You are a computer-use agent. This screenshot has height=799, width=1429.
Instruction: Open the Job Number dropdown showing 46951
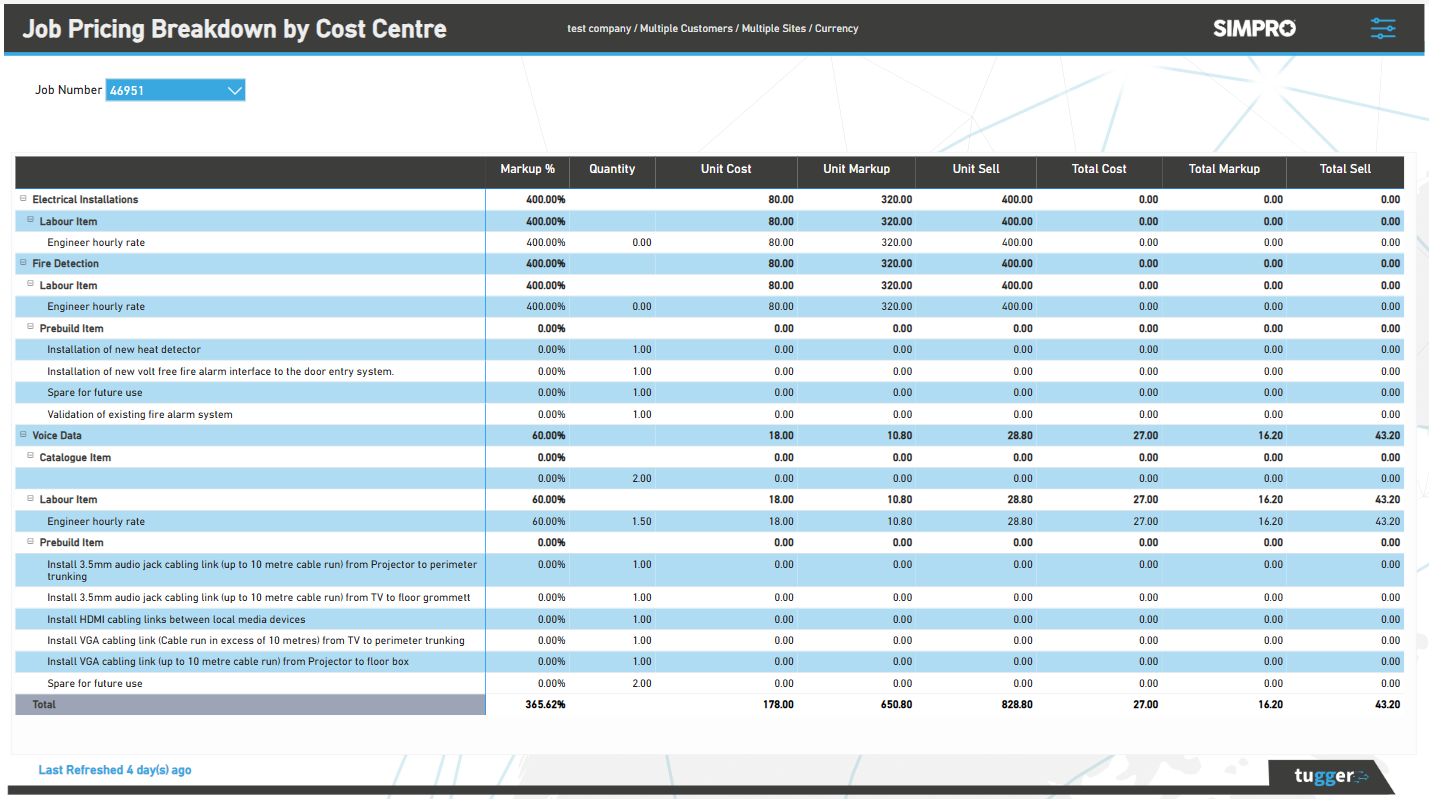click(175, 90)
